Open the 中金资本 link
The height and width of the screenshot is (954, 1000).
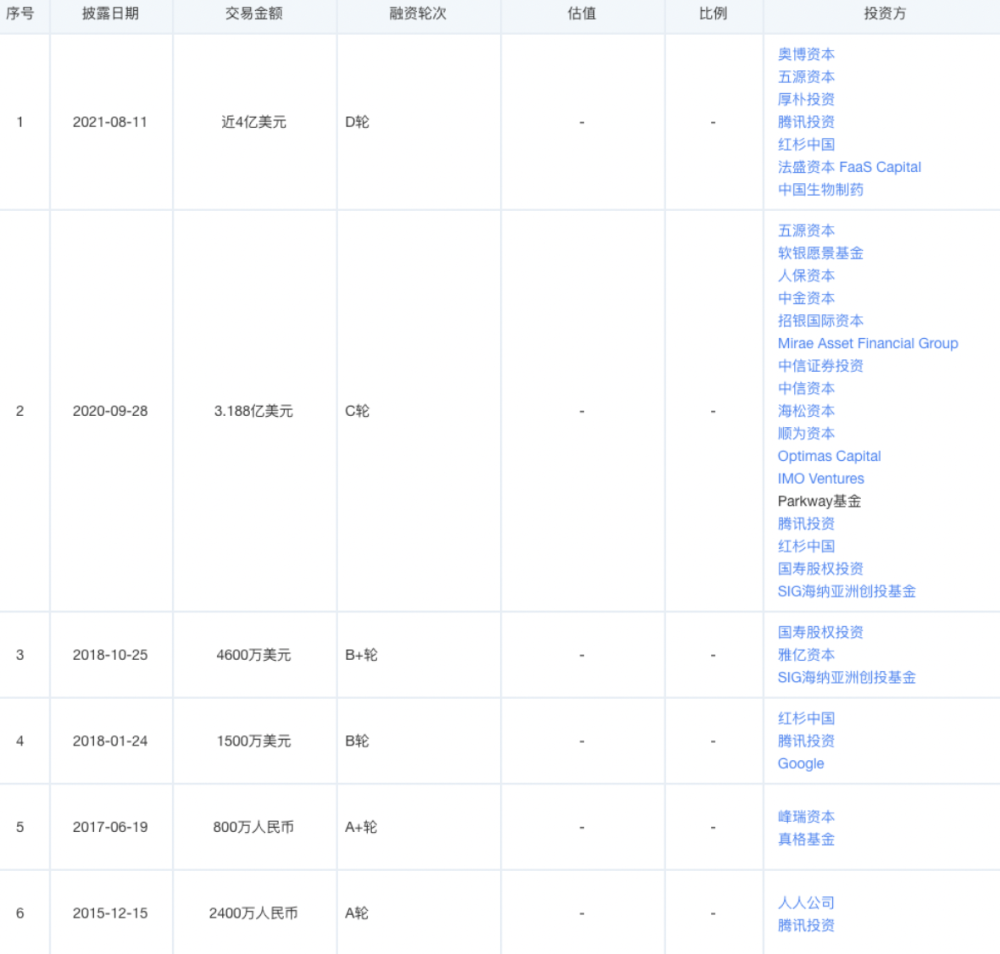(806, 298)
